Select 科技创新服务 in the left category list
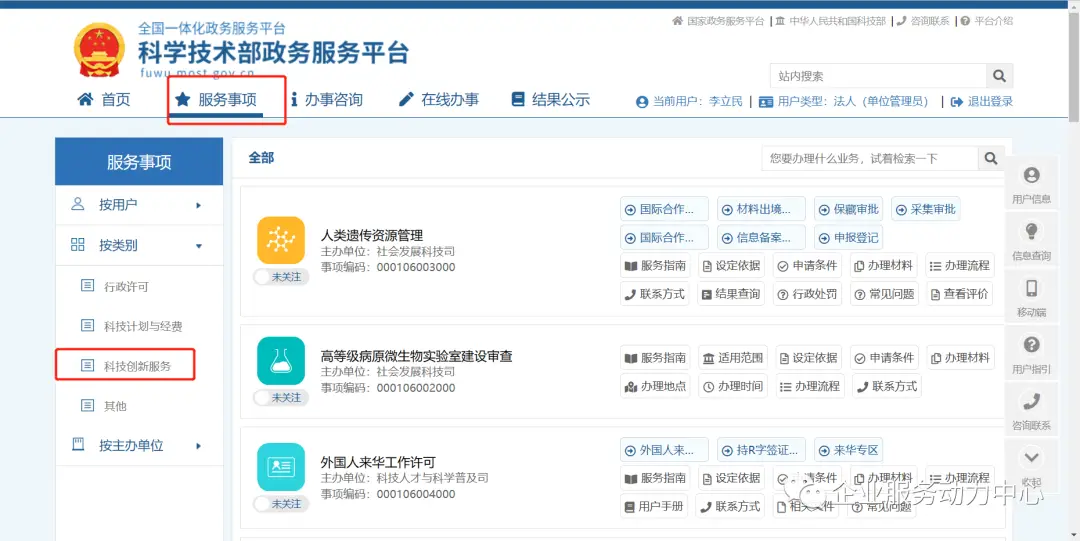The height and width of the screenshot is (541, 1080). 137,366
